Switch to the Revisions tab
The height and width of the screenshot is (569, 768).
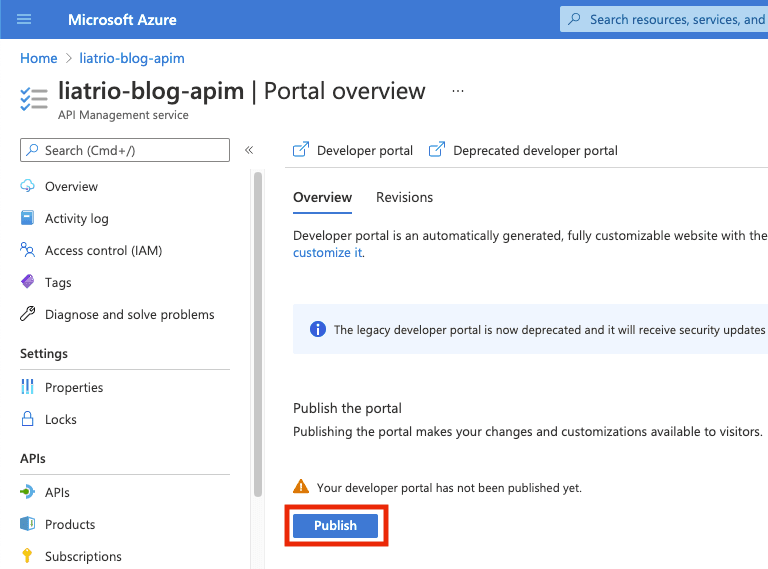point(405,197)
